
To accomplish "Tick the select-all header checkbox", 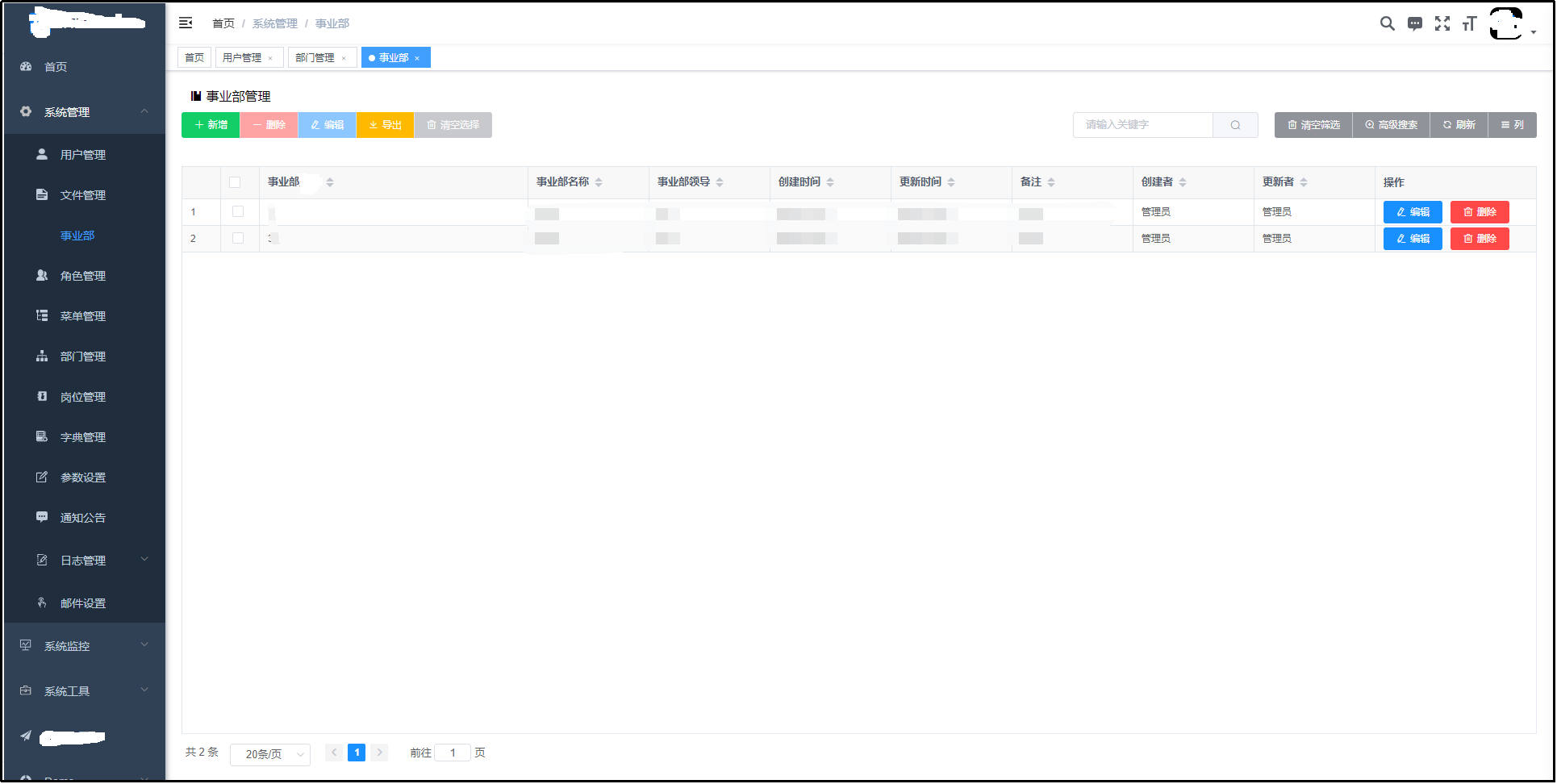I will tap(235, 182).
